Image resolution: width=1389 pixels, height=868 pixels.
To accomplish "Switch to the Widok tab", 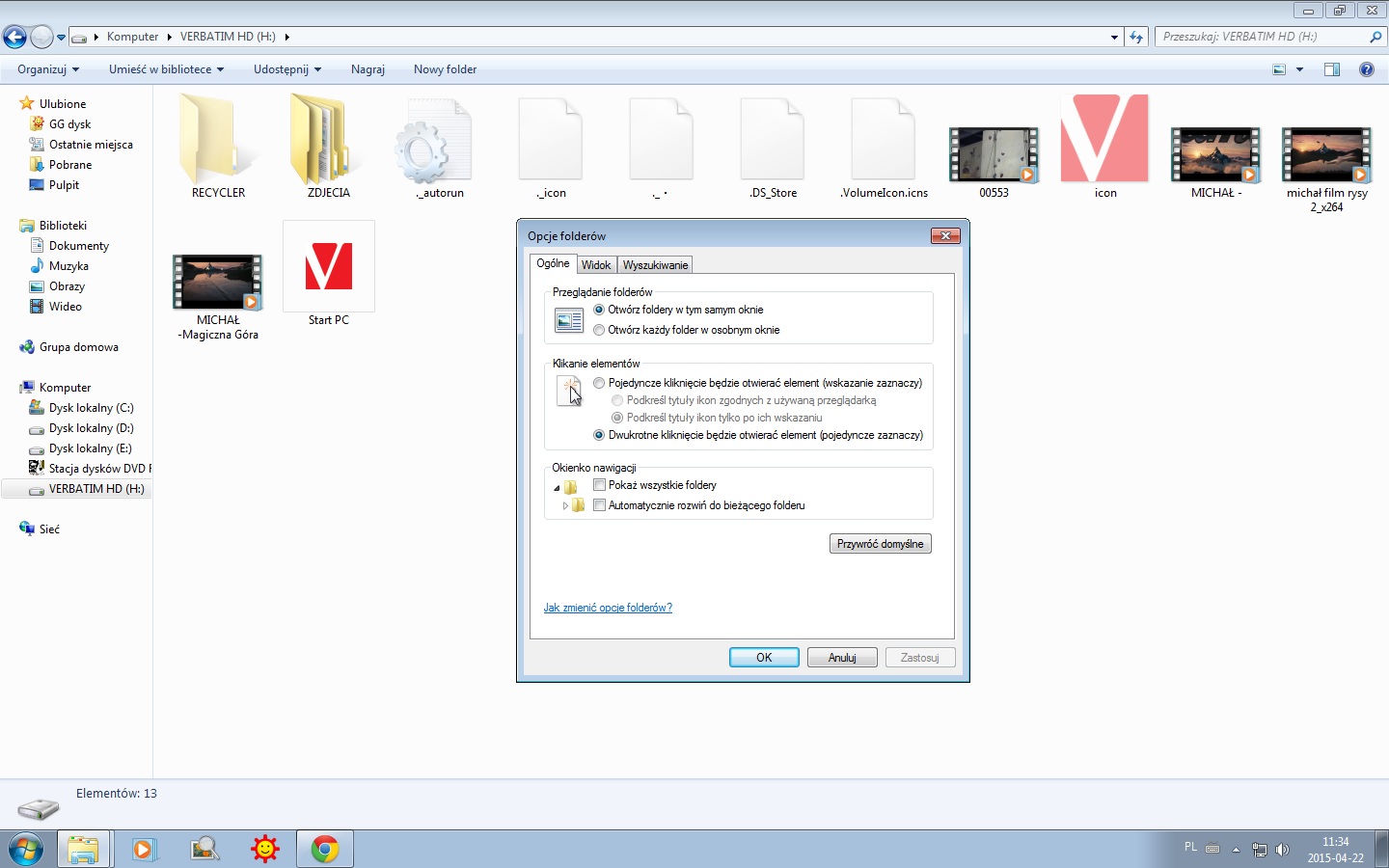I will tap(596, 265).
